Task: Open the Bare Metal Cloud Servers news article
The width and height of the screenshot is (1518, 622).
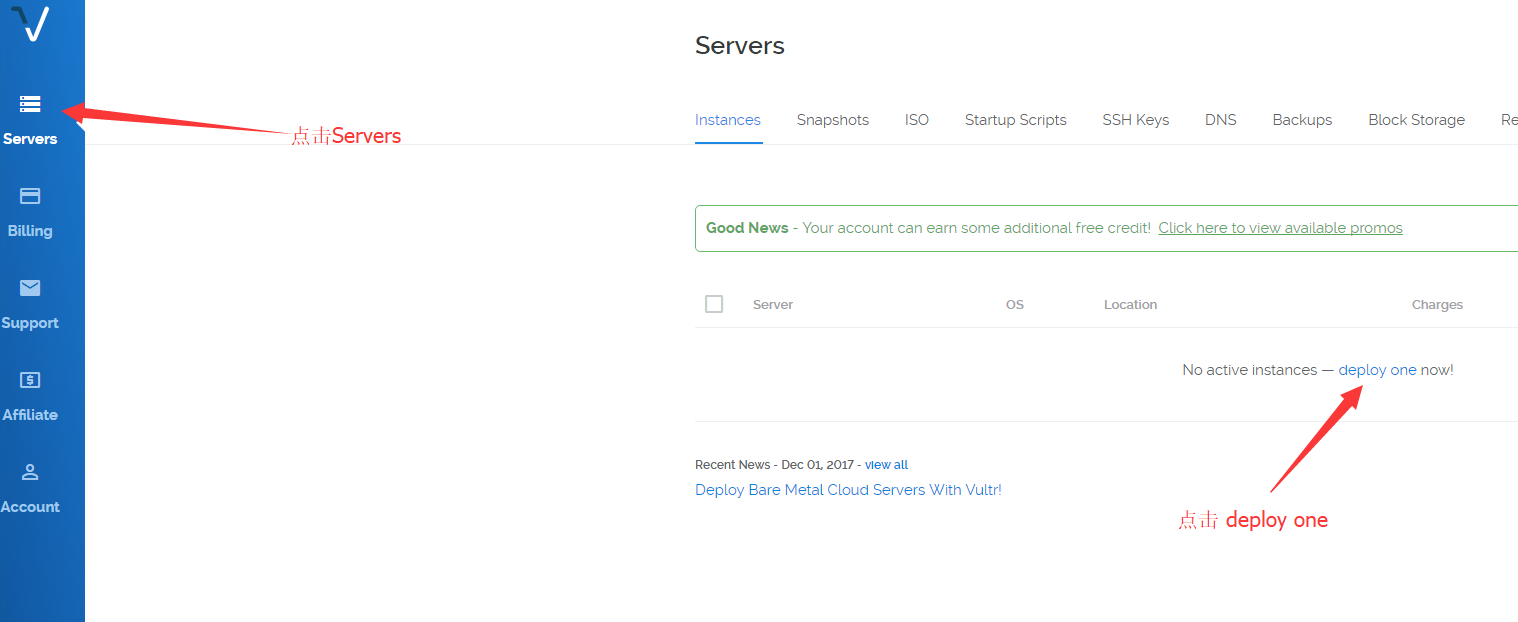Action: (848, 489)
